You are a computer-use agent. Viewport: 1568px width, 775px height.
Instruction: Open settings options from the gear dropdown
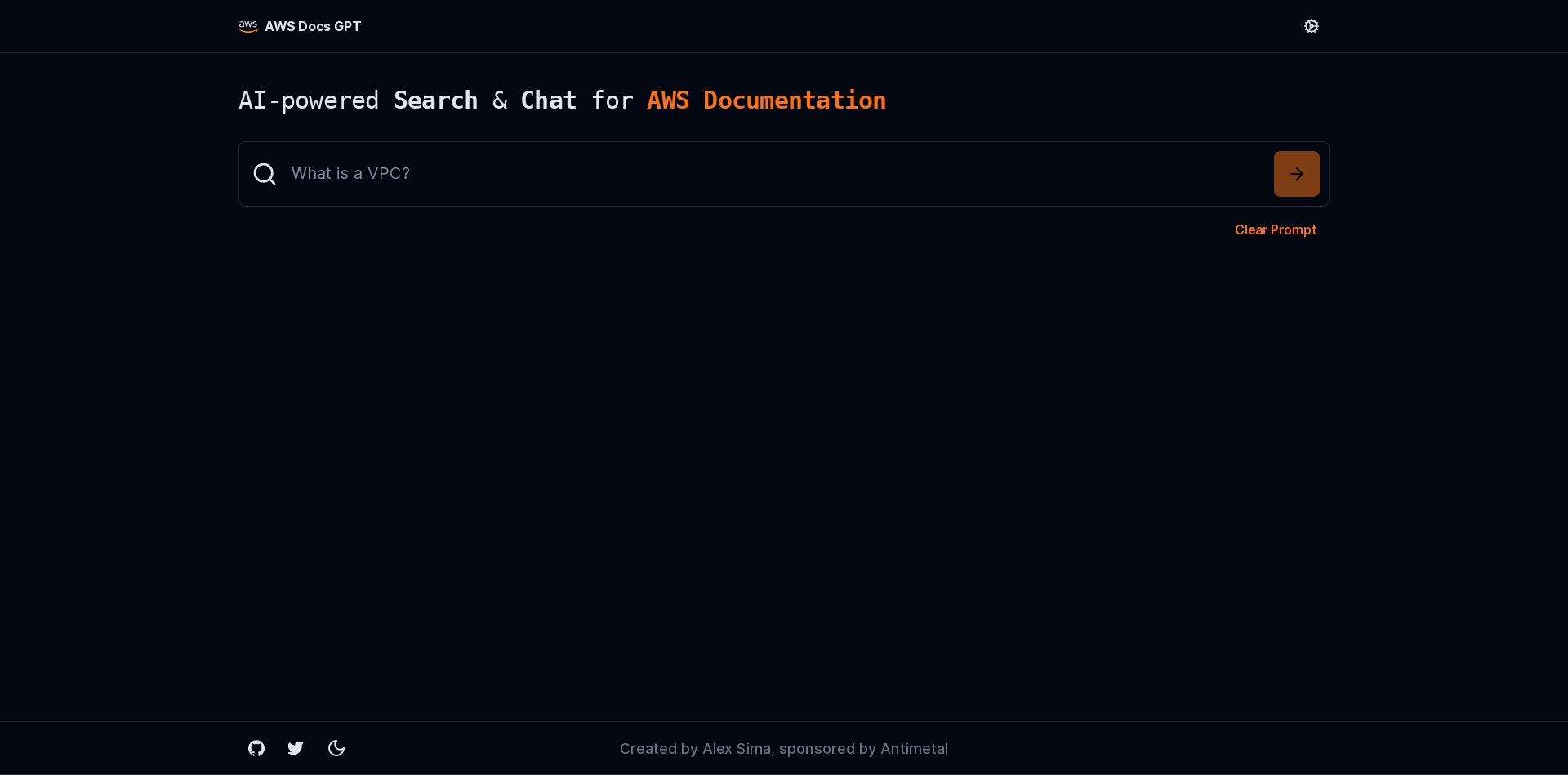(1311, 26)
